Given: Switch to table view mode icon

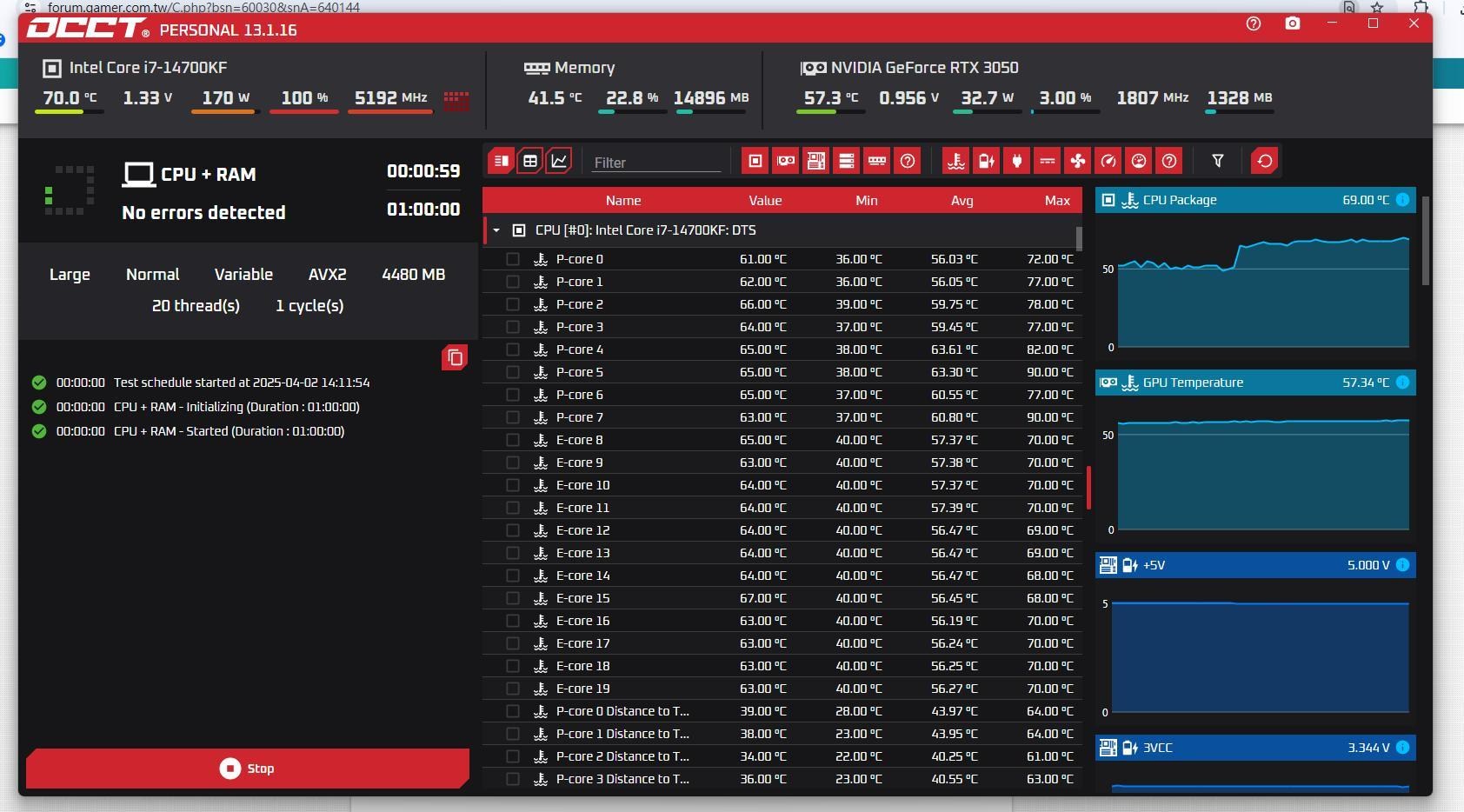Looking at the screenshot, I should [529, 161].
